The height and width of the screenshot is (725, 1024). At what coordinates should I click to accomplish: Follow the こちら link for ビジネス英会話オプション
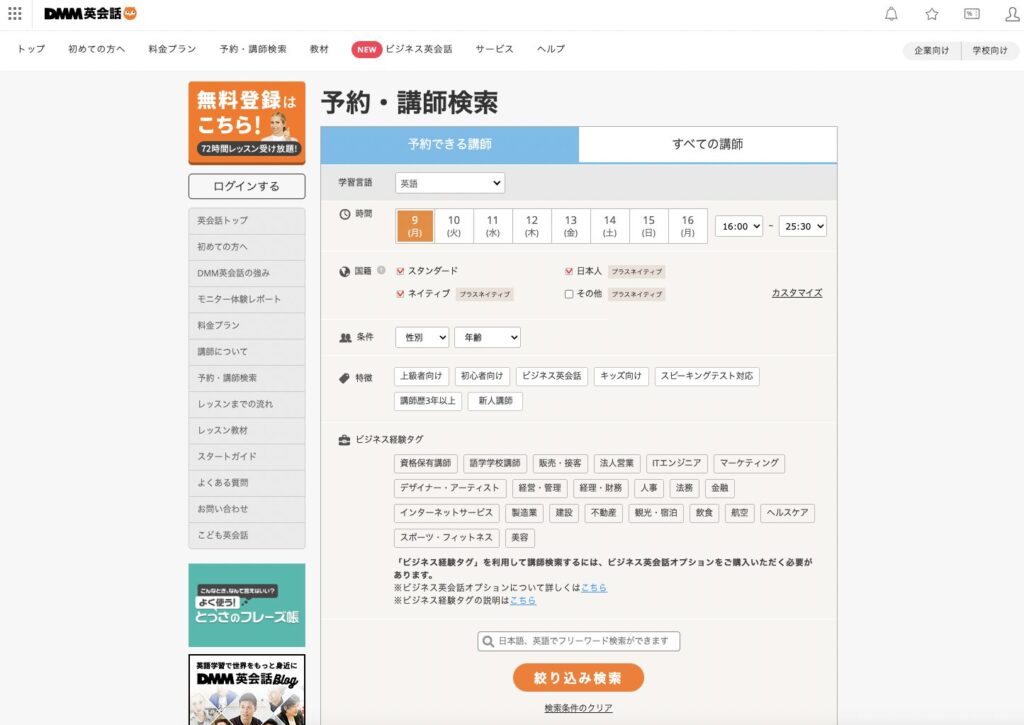[x=594, y=588]
